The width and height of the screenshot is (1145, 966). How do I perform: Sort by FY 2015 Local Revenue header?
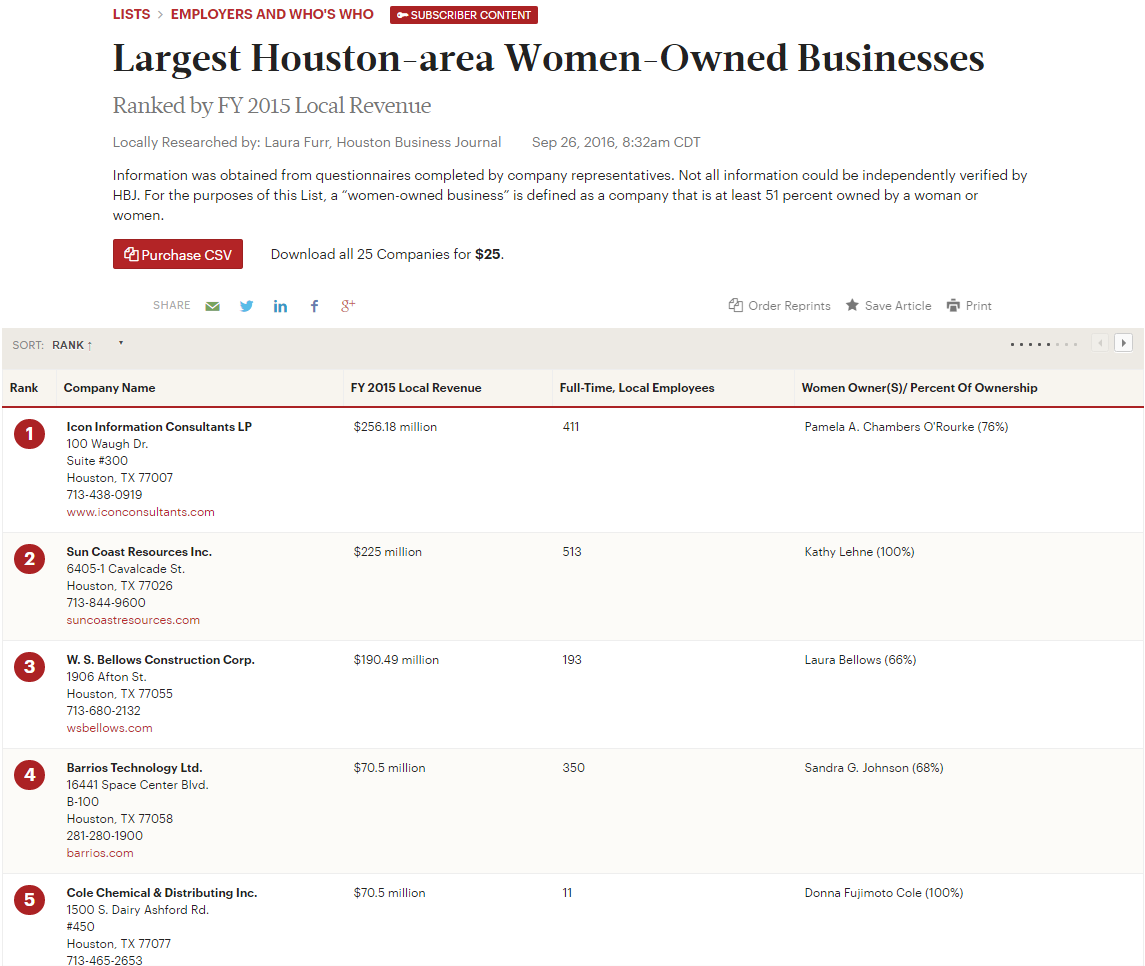416,388
